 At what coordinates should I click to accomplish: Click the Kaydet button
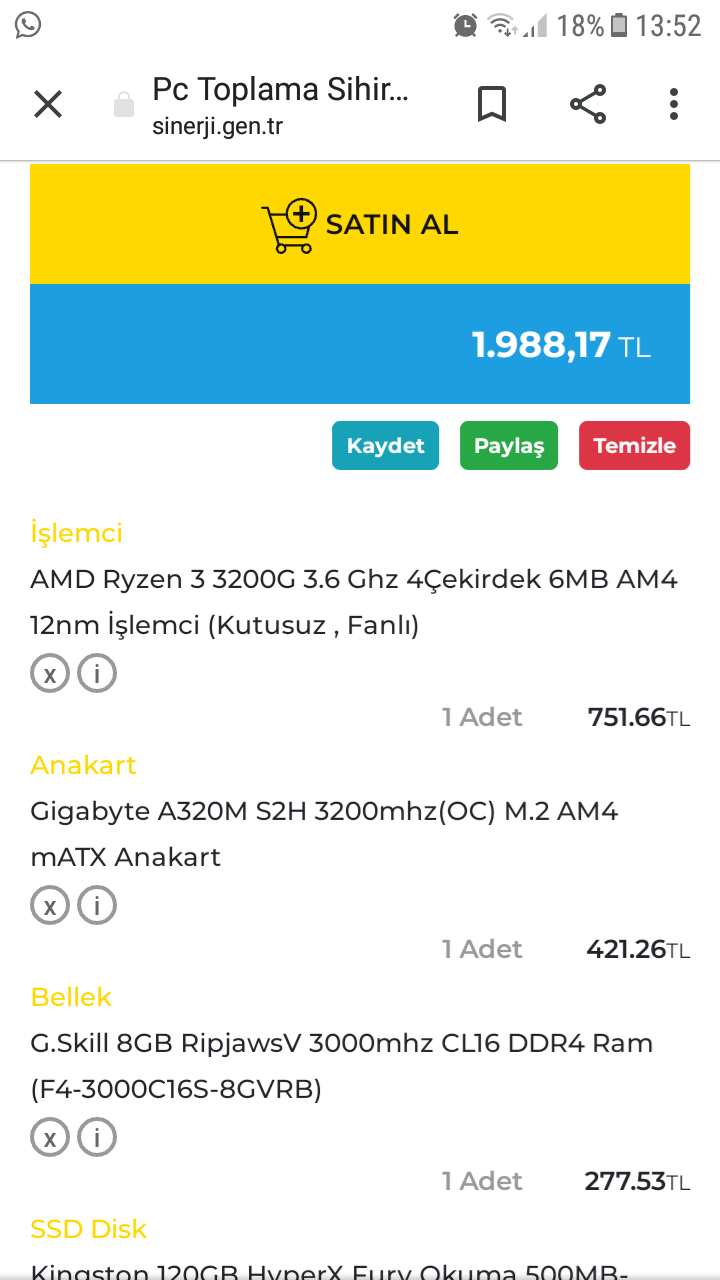click(x=385, y=446)
